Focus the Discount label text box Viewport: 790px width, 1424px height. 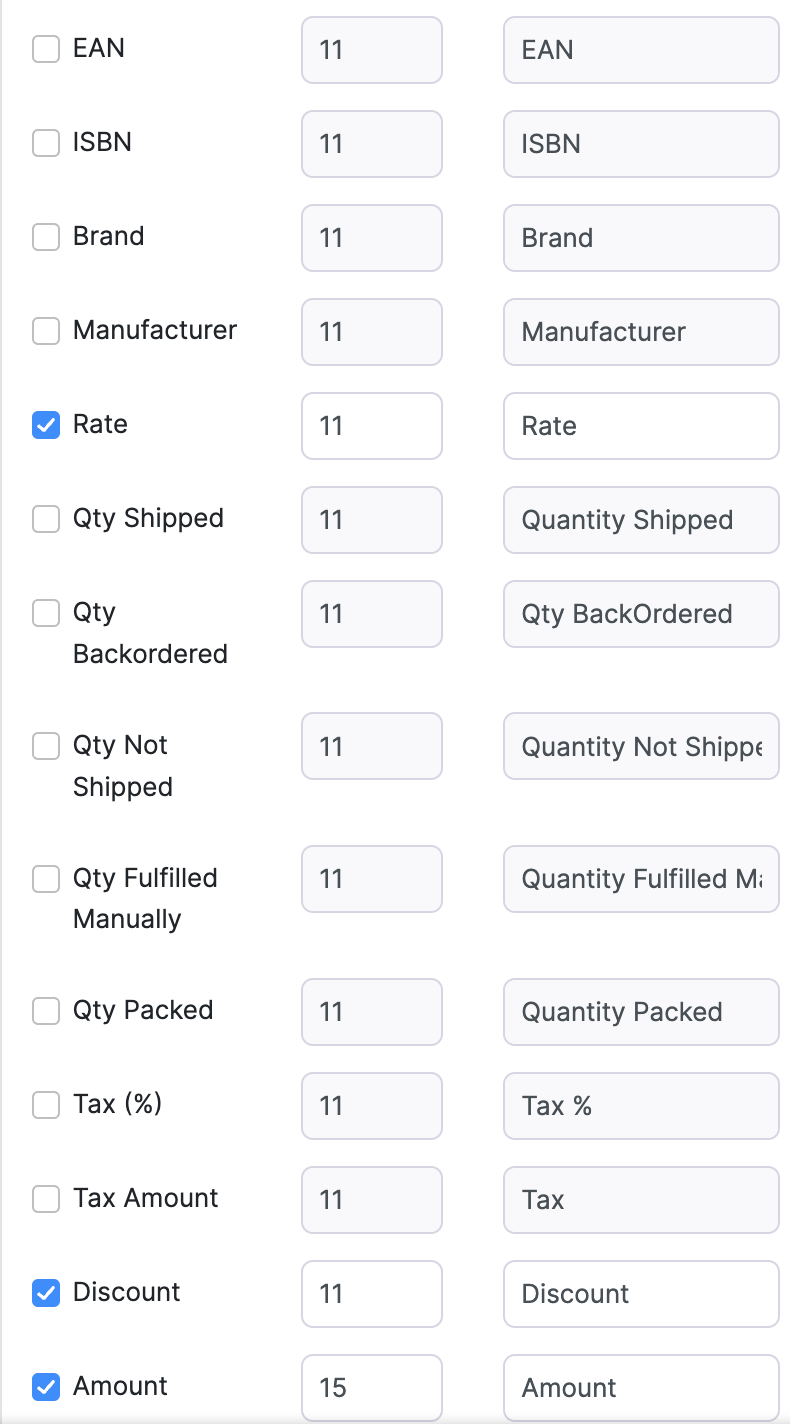click(640, 1294)
